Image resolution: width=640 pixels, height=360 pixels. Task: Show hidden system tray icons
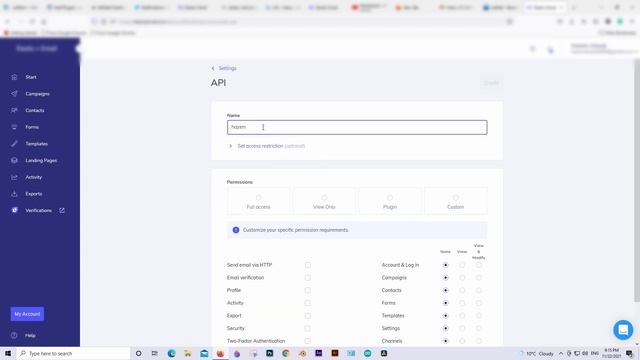point(561,353)
